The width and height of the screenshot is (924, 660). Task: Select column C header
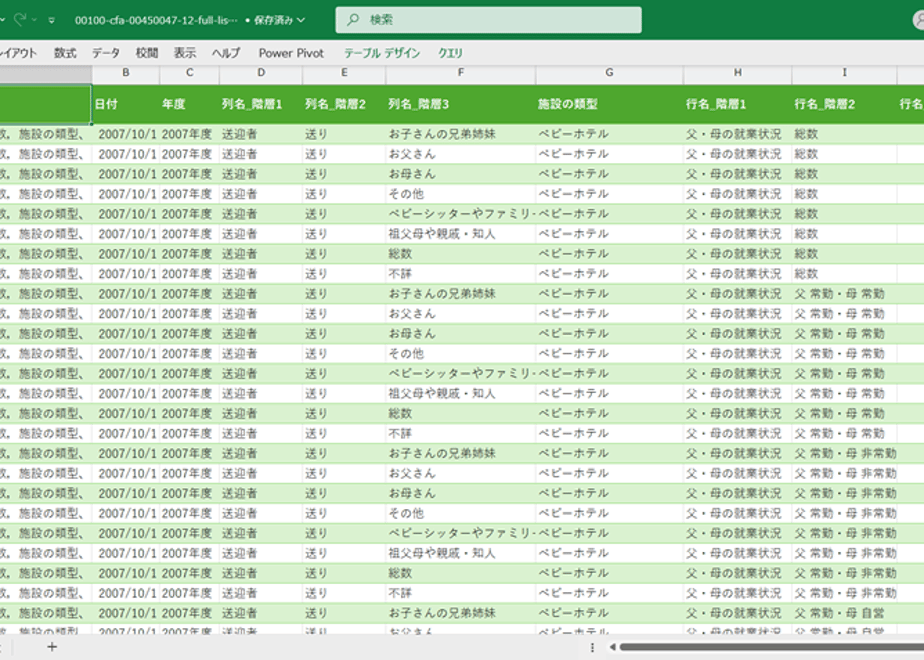coord(189,73)
